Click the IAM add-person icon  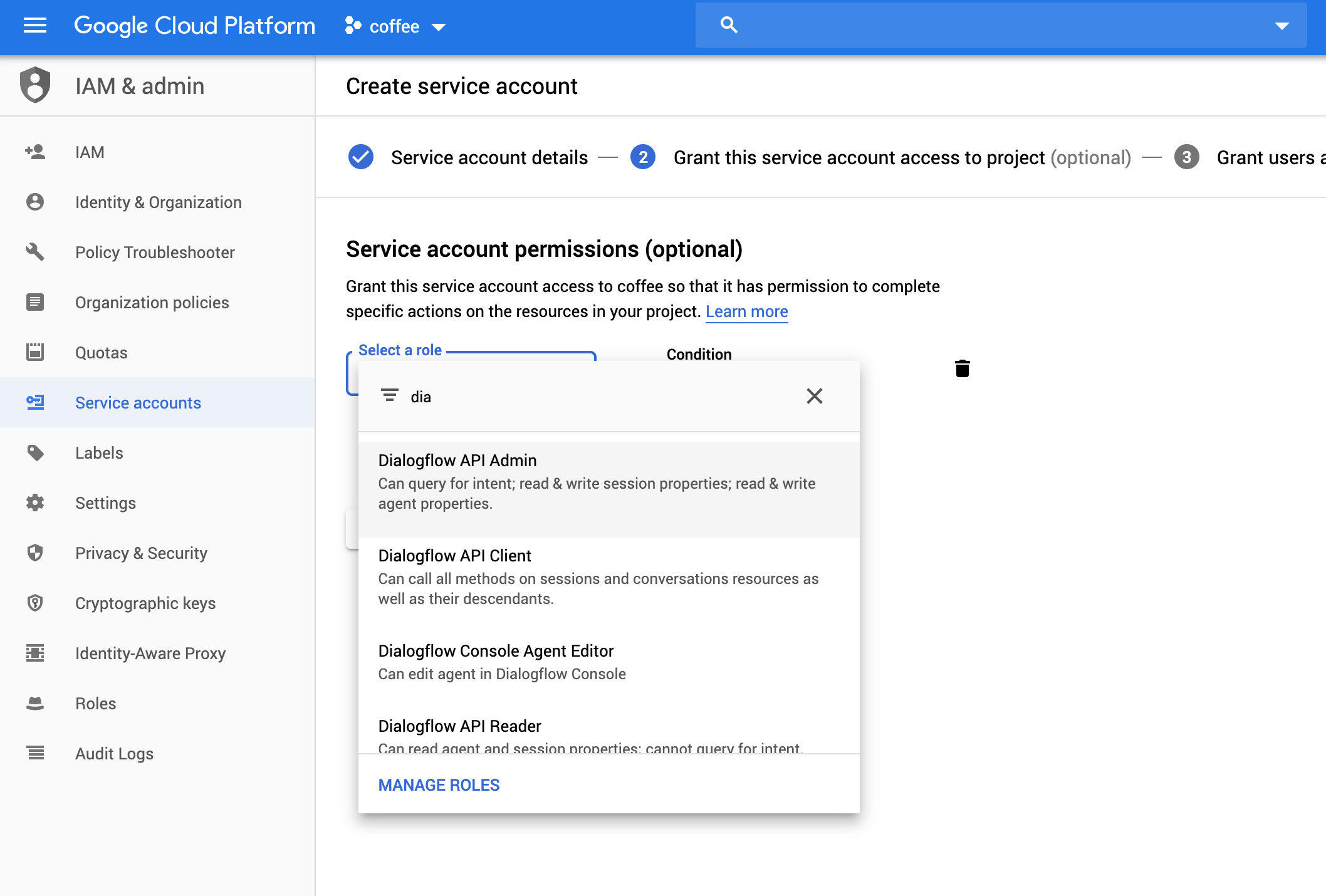(x=35, y=152)
